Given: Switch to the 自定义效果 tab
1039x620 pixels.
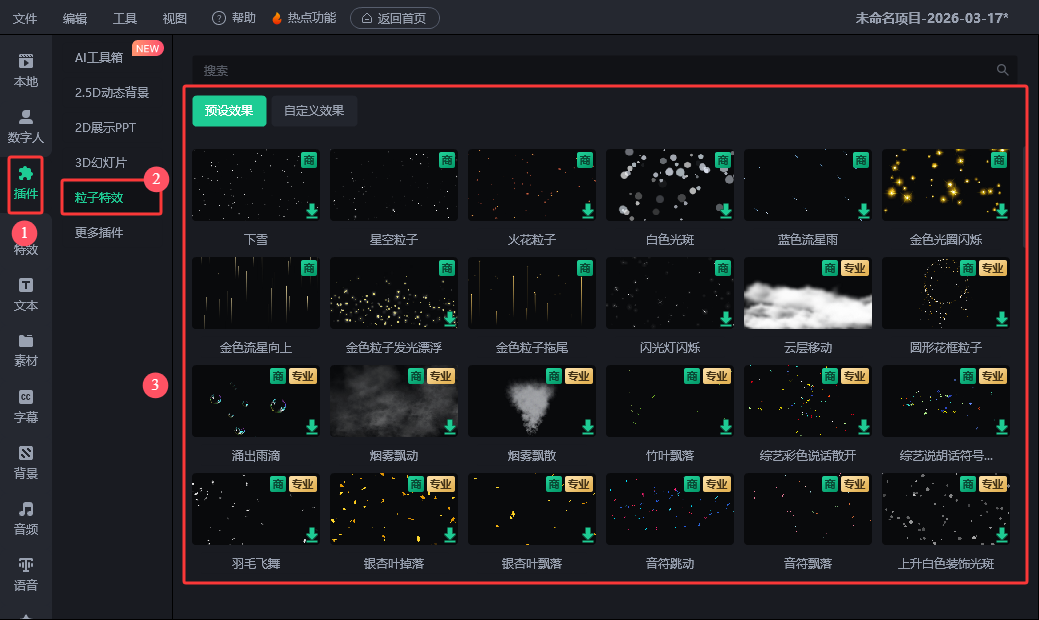Looking at the screenshot, I should pyautogui.click(x=314, y=111).
